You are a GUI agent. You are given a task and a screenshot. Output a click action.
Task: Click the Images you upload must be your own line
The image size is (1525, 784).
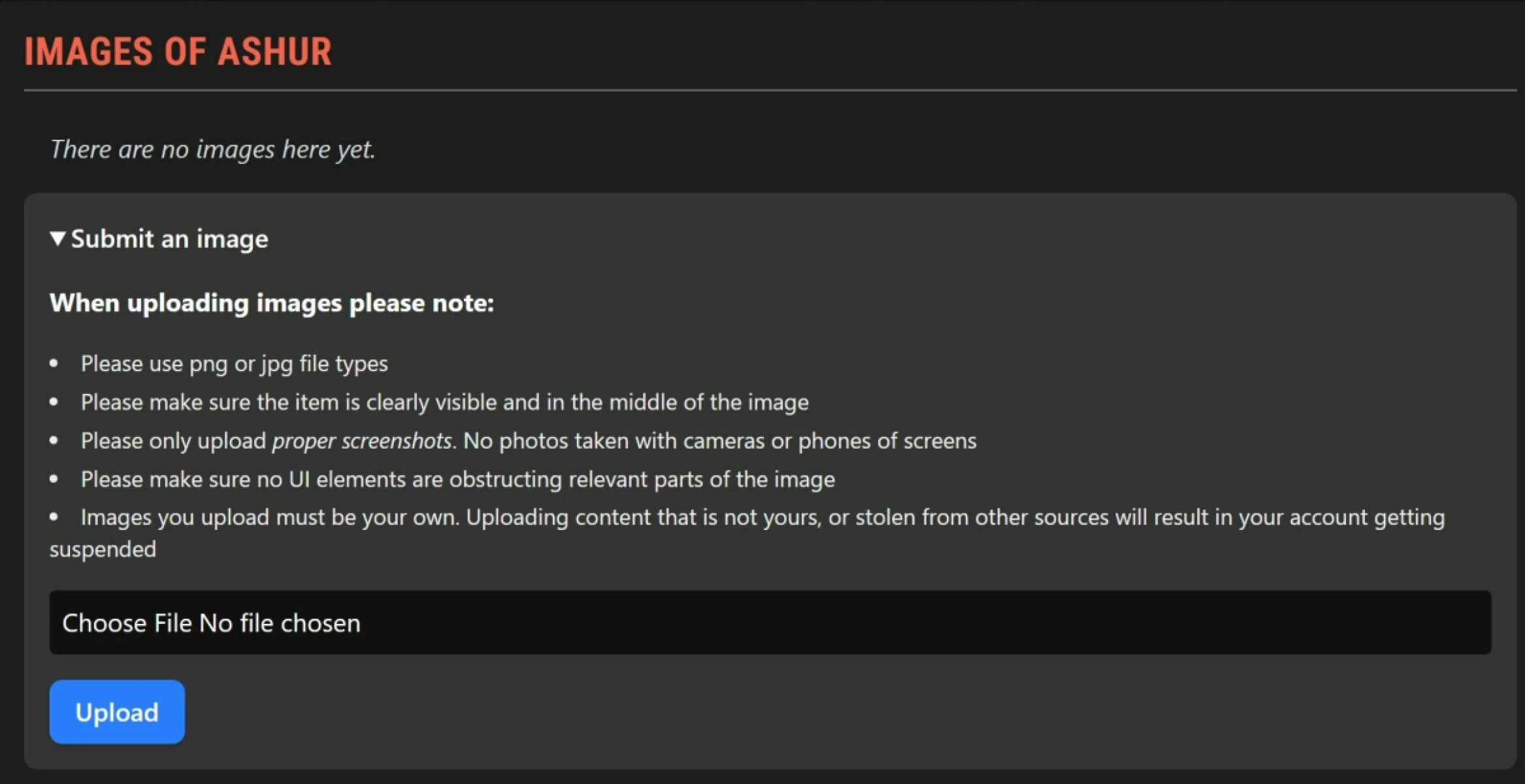pyautogui.click(x=763, y=517)
